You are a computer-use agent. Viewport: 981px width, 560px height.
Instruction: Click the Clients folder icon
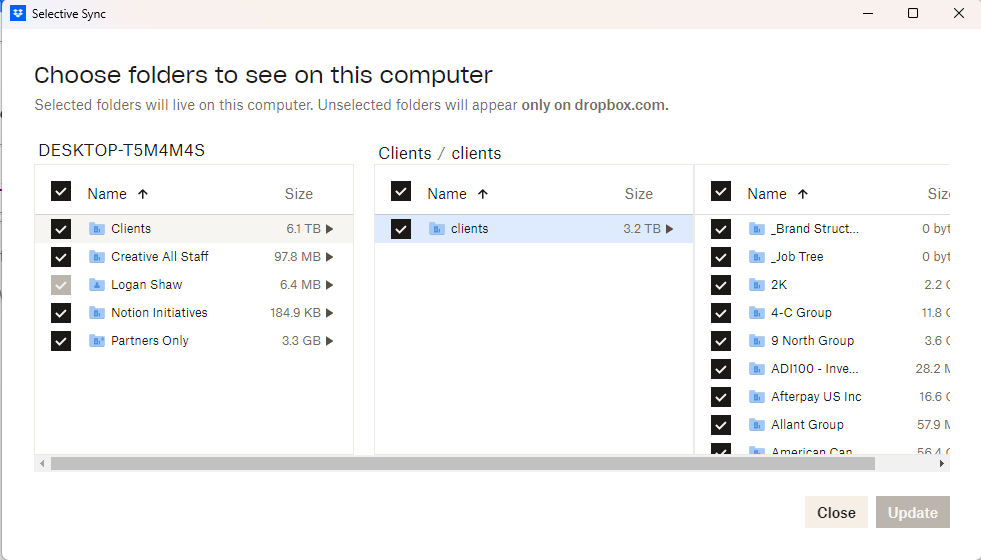[x=97, y=229]
